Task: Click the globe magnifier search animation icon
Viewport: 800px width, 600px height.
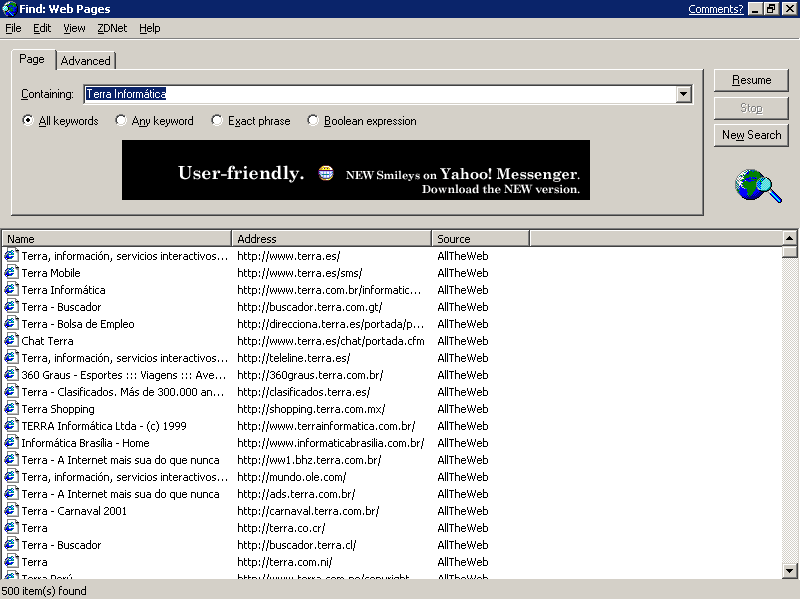Action: click(x=757, y=185)
